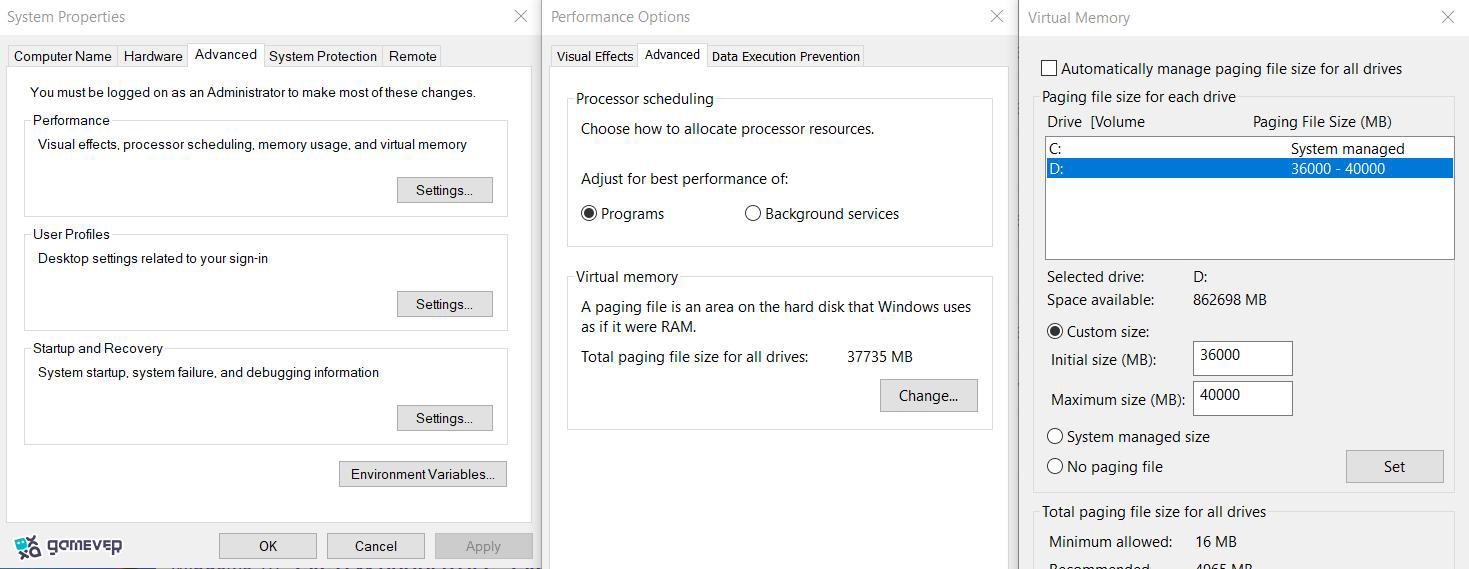Click the 37735 MB total paging value
Viewport: 1469px width, 569px height.
[x=880, y=357]
